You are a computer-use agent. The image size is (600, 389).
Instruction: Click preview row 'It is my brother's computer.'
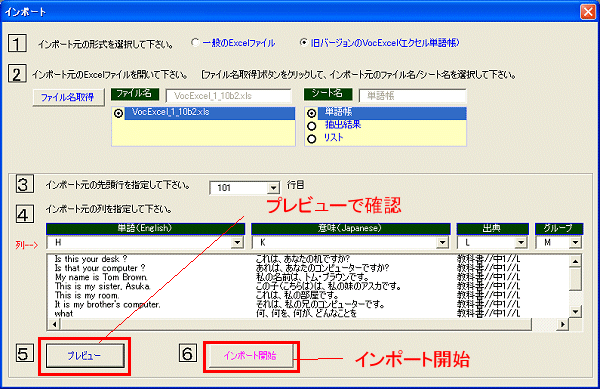tap(108, 305)
